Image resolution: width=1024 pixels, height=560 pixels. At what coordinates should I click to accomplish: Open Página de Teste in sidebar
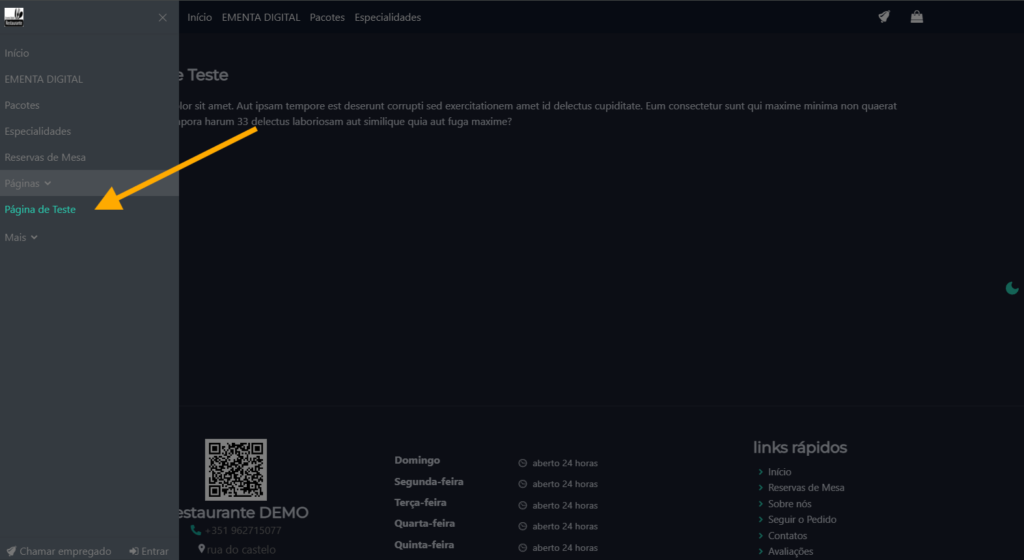point(40,210)
